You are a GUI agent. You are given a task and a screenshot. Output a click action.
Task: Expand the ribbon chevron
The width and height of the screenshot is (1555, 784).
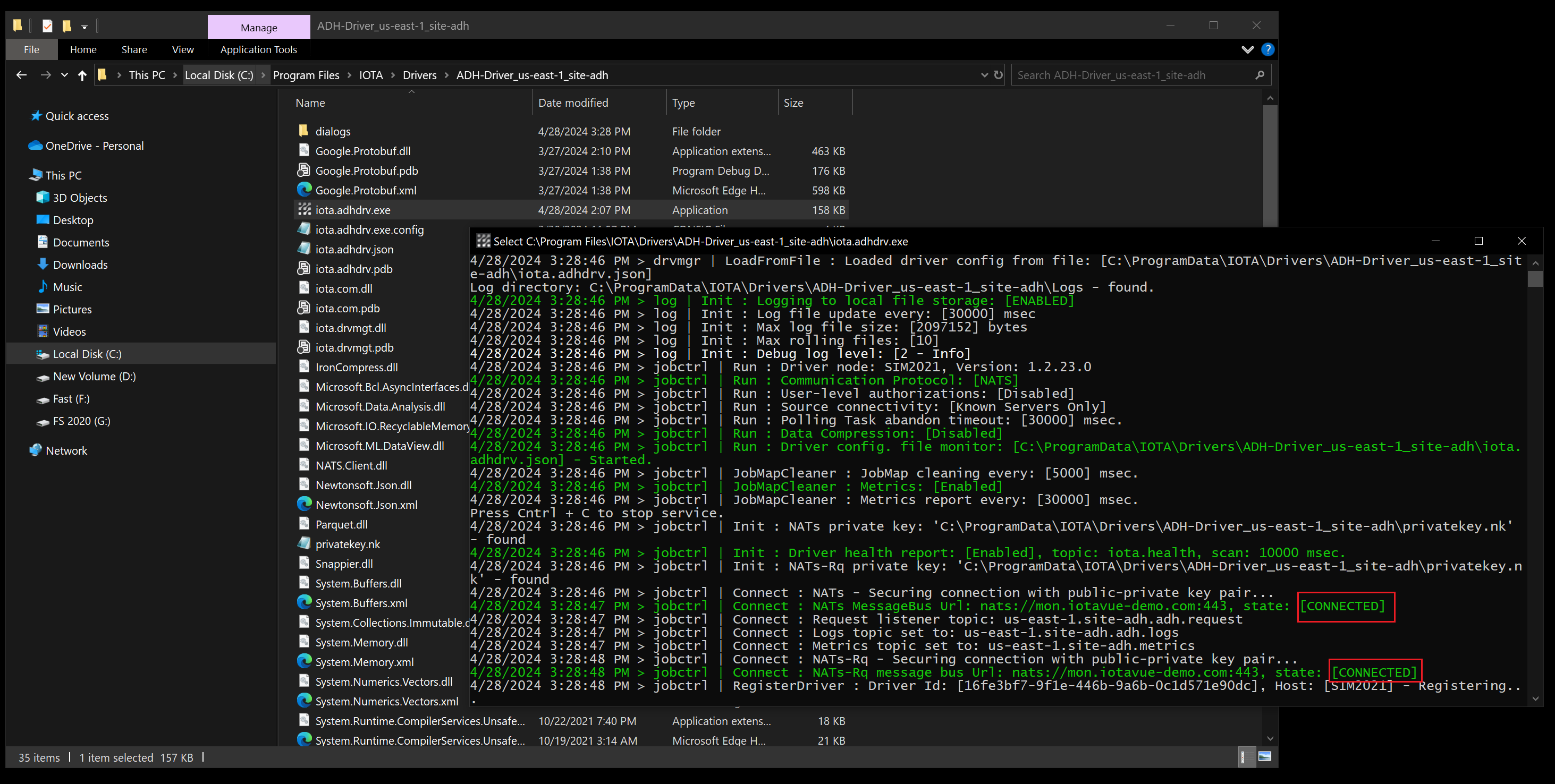(x=1247, y=49)
